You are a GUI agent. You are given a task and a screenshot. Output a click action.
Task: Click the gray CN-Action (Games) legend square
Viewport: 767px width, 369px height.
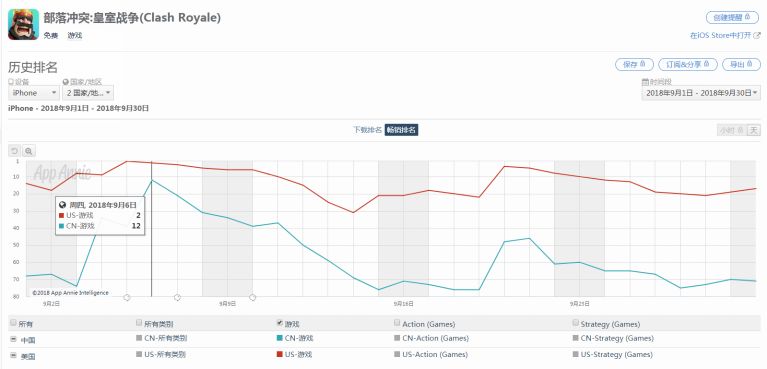[x=397, y=338]
